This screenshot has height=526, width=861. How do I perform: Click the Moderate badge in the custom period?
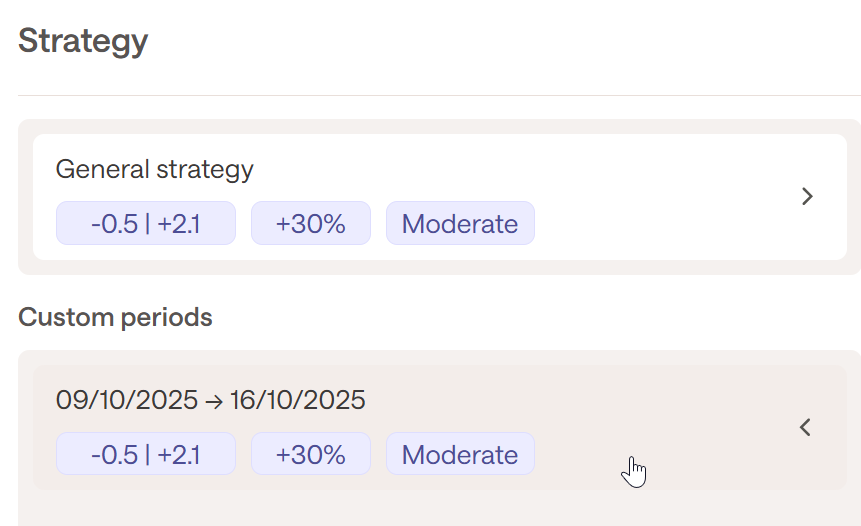tap(460, 455)
